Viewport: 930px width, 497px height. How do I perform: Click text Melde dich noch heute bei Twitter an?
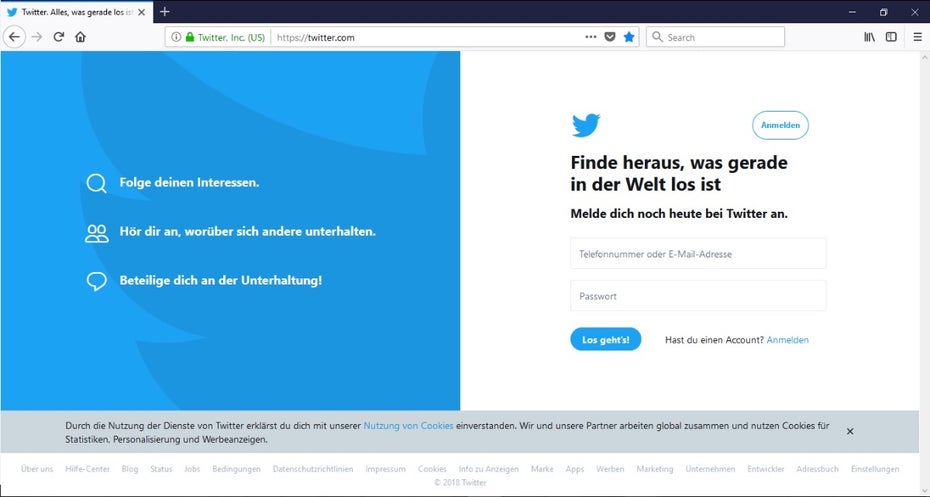pos(679,214)
